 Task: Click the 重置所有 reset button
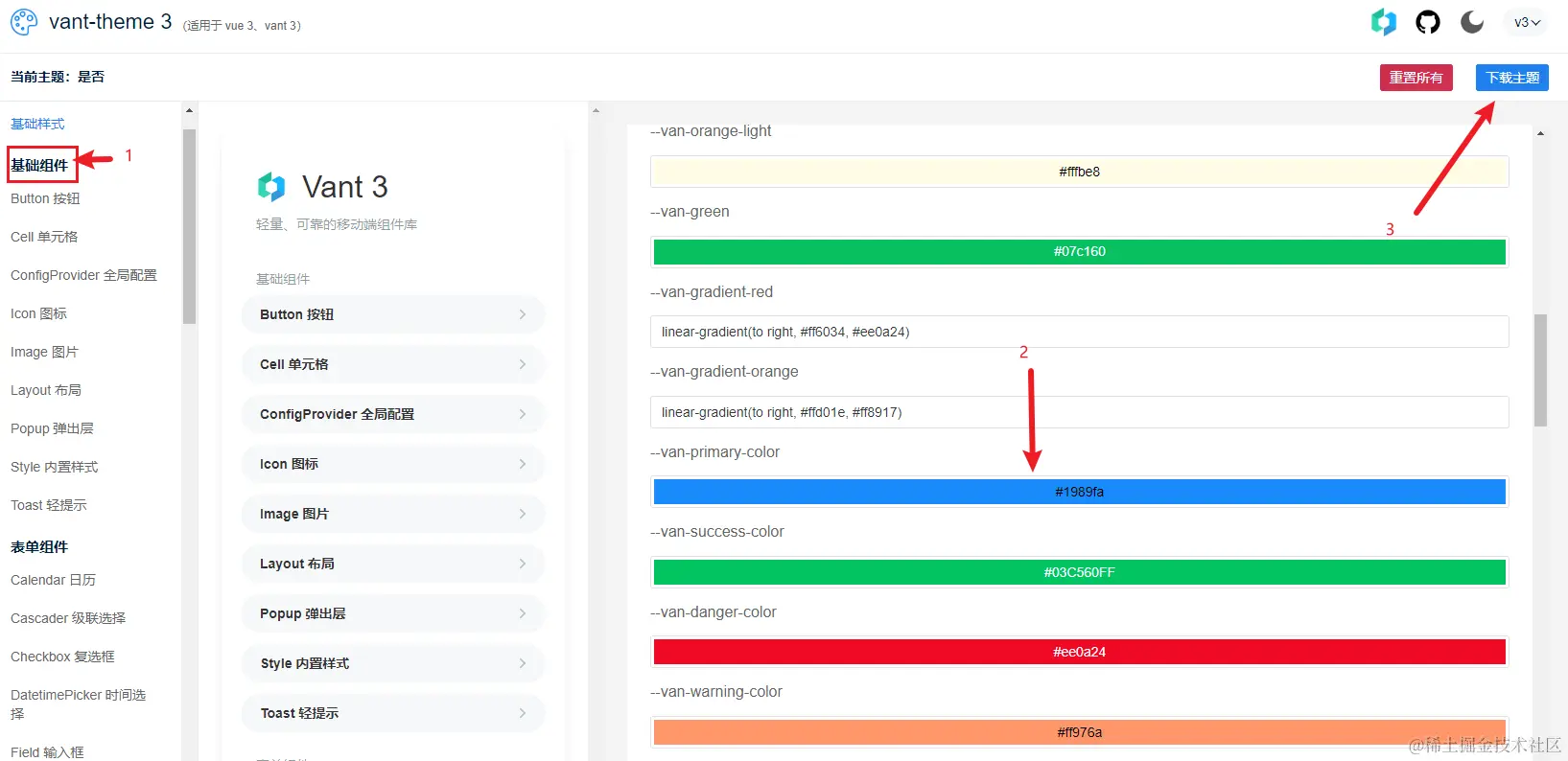(1416, 78)
